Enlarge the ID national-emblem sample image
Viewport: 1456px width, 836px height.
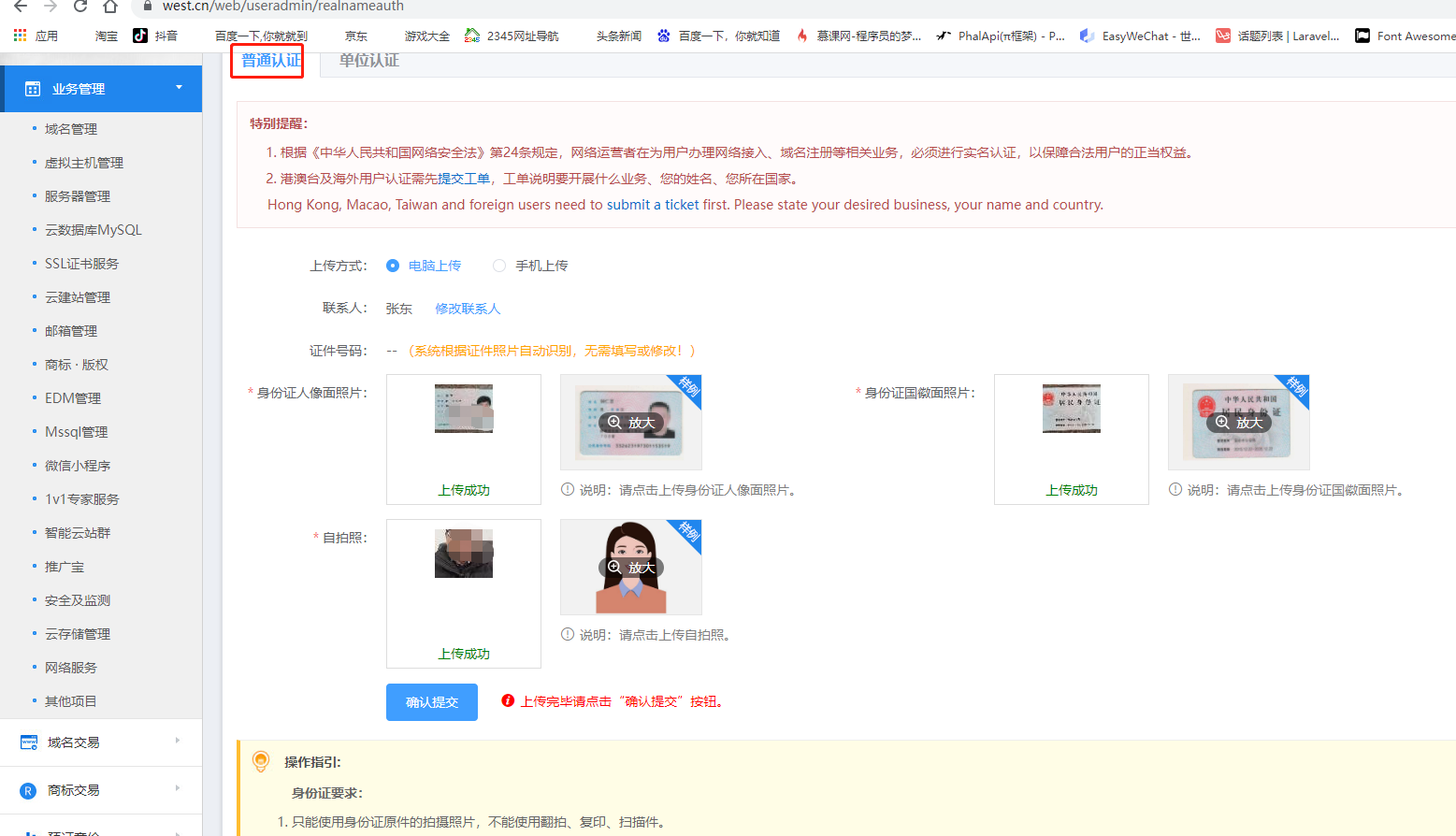[x=1239, y=423]
